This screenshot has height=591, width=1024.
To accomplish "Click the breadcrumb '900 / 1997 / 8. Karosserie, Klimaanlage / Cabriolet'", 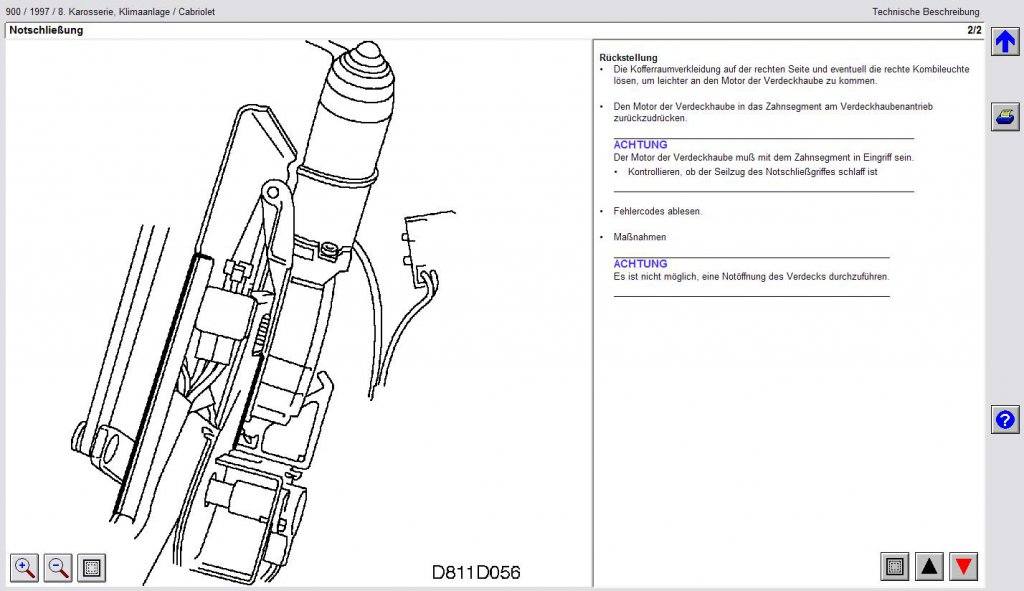I will tap(110, 12).
